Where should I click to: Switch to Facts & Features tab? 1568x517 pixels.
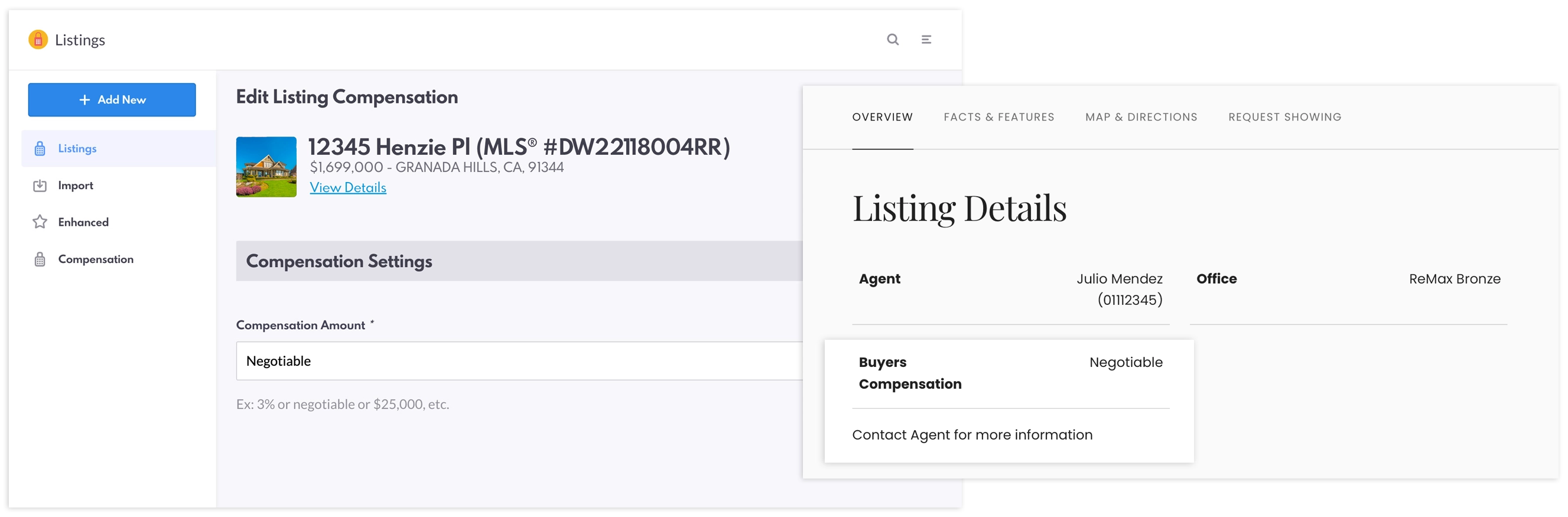click(x=998, y=117)
